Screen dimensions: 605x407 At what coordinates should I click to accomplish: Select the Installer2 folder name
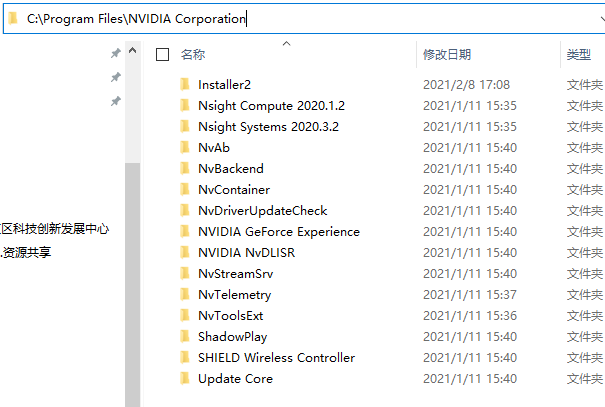coord(224,84)
